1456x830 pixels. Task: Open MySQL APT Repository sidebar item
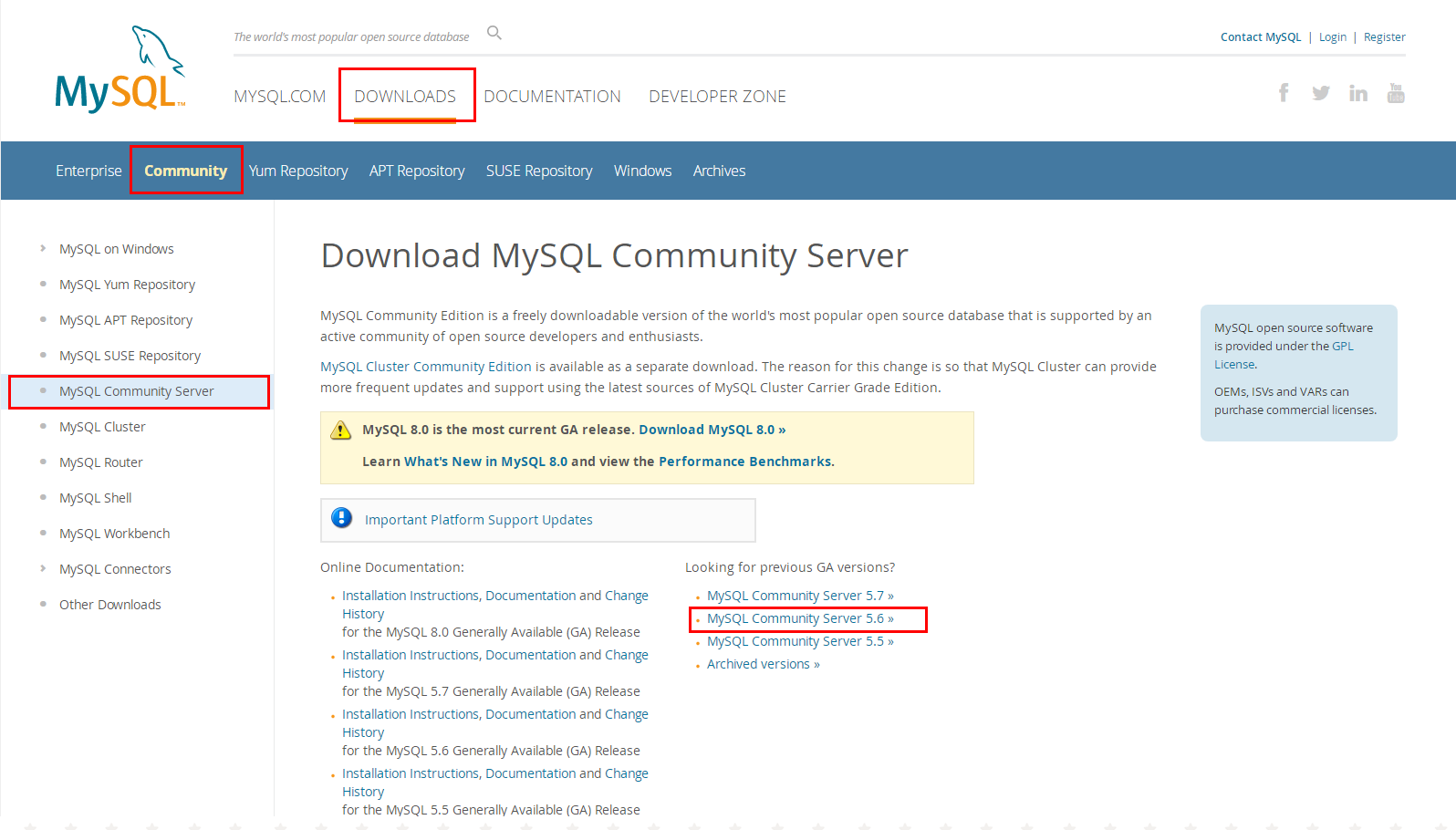click(x=126, y=320)
